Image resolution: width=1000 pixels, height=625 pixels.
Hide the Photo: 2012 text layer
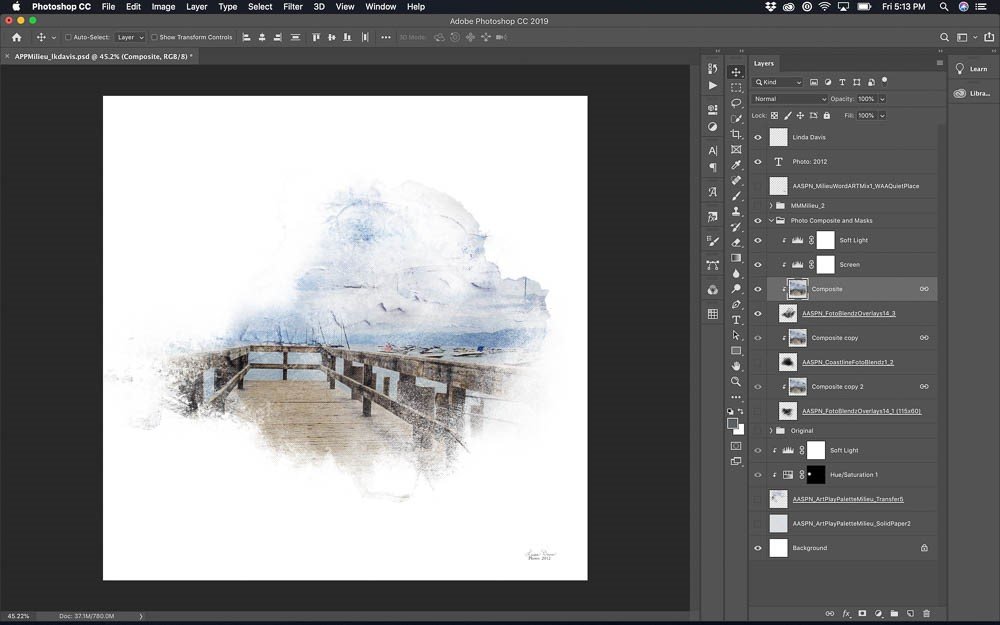point(758,161)
